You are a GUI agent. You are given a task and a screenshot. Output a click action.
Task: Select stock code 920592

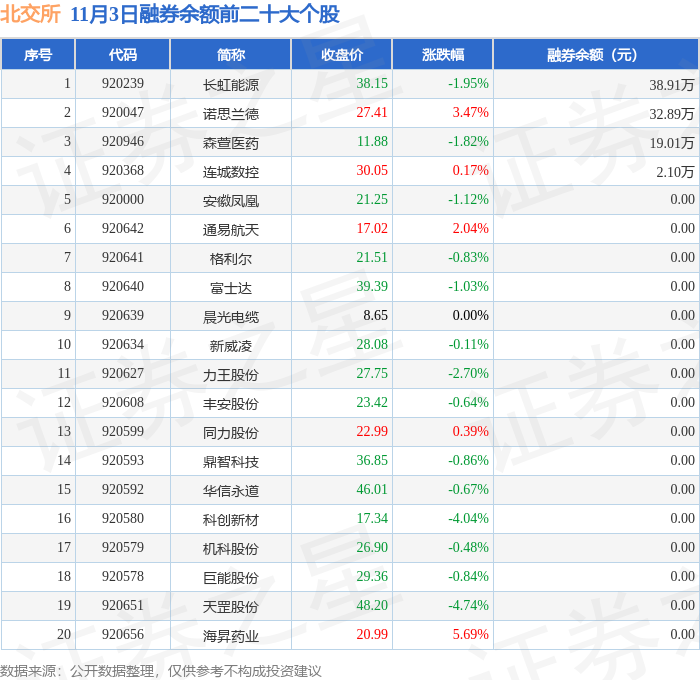pos(123,490)
